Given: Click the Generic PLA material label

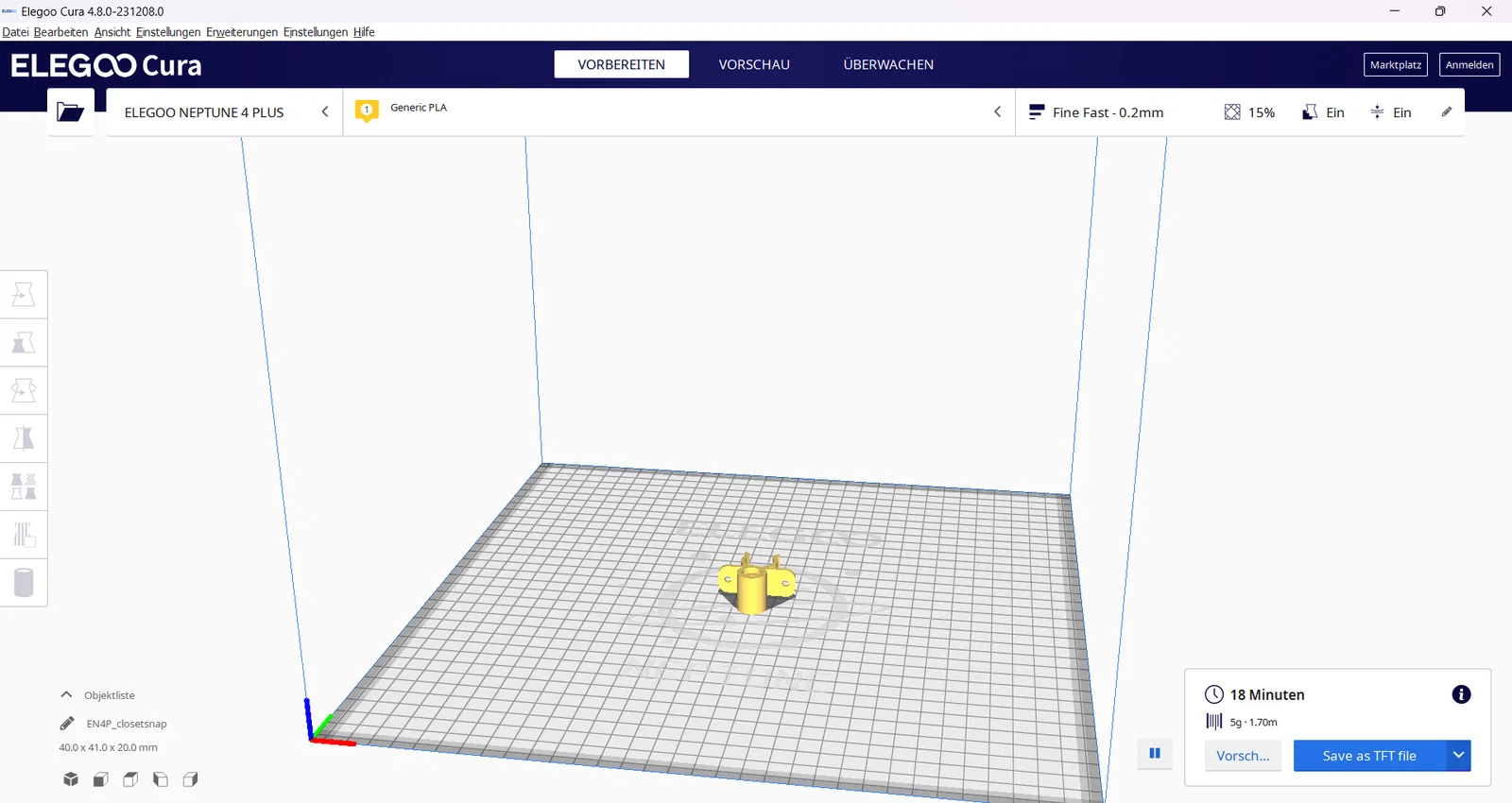Looking at the screenshot, I should 419,108.
